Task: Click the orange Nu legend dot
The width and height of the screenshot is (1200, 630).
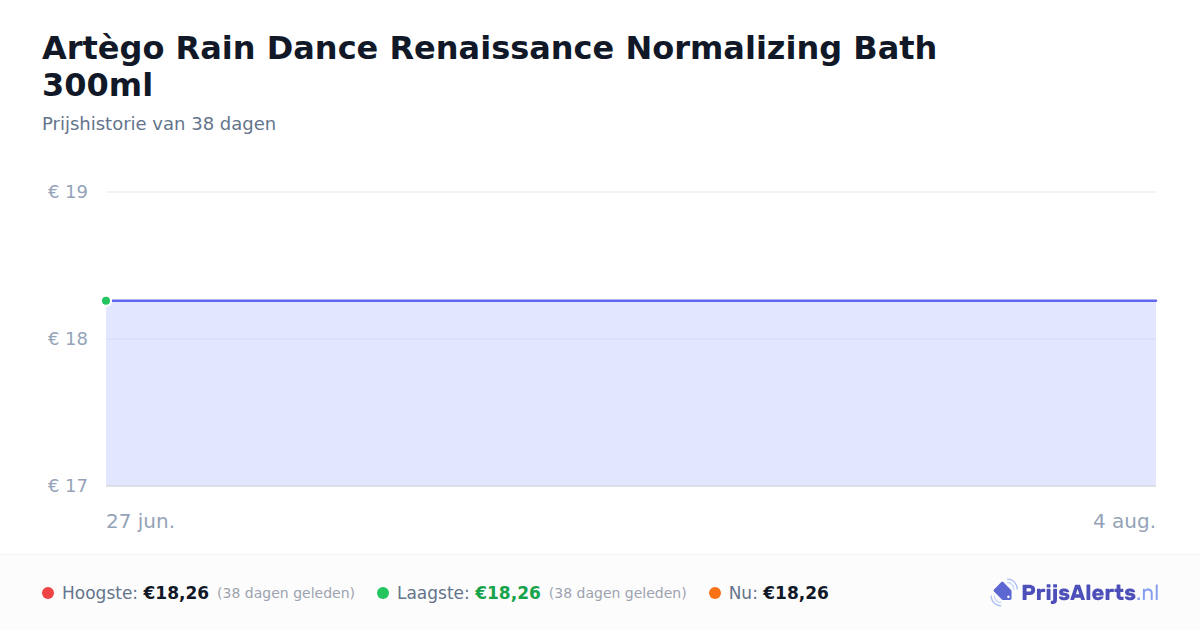Action: coord(715,593)
